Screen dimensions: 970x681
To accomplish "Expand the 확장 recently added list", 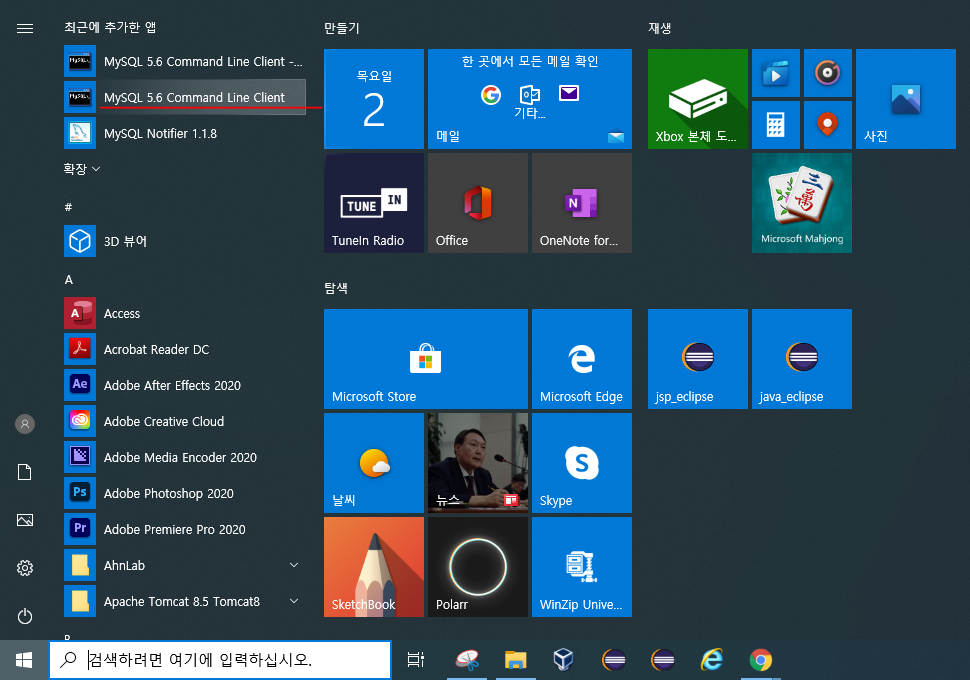I will tap(82, 168).
